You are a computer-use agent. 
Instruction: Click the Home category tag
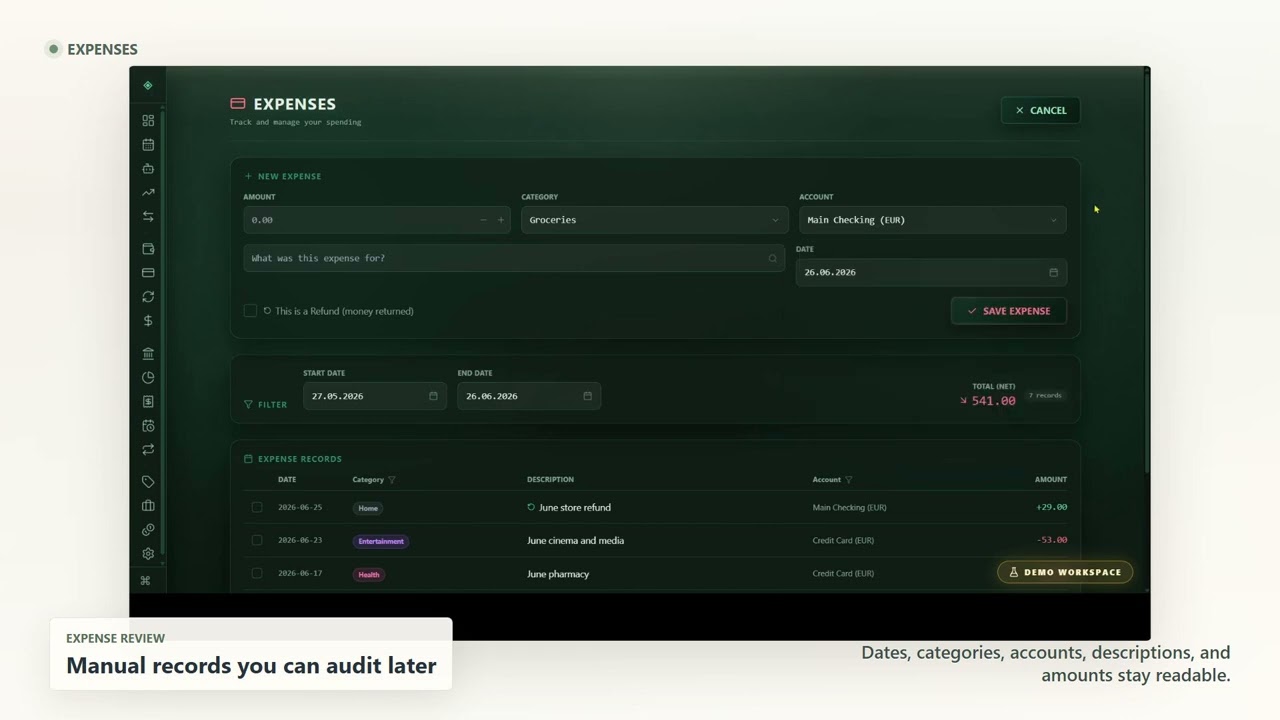click(368, 508)
